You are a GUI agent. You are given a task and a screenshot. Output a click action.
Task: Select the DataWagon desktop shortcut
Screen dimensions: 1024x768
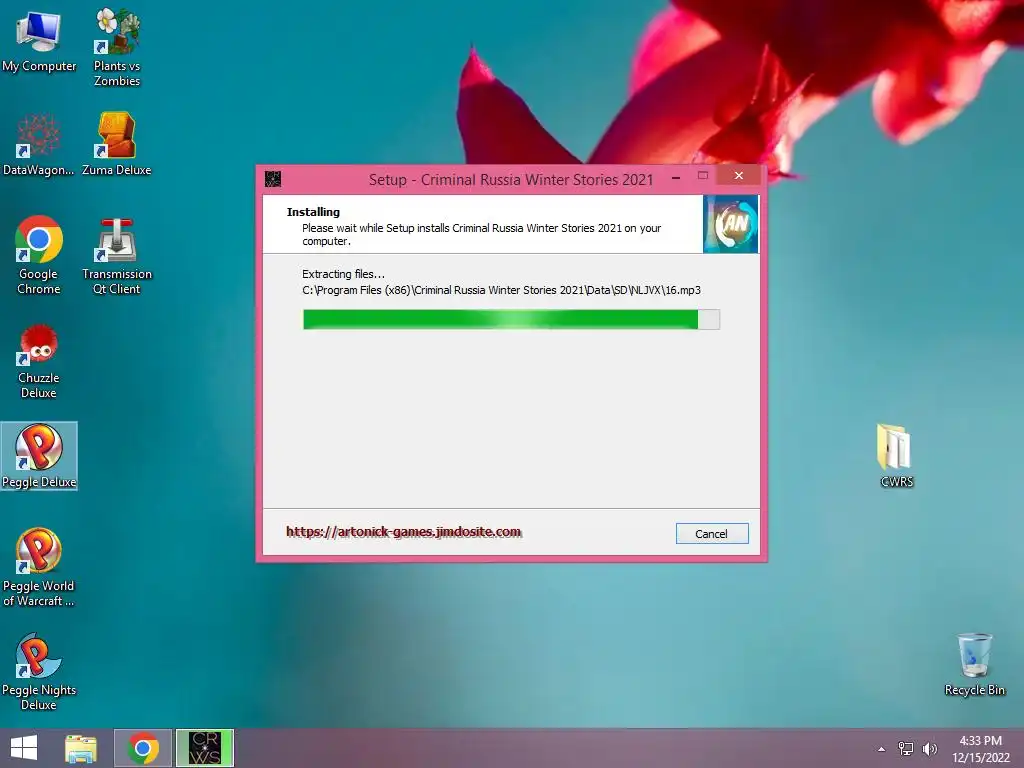[x=39, y=145]
